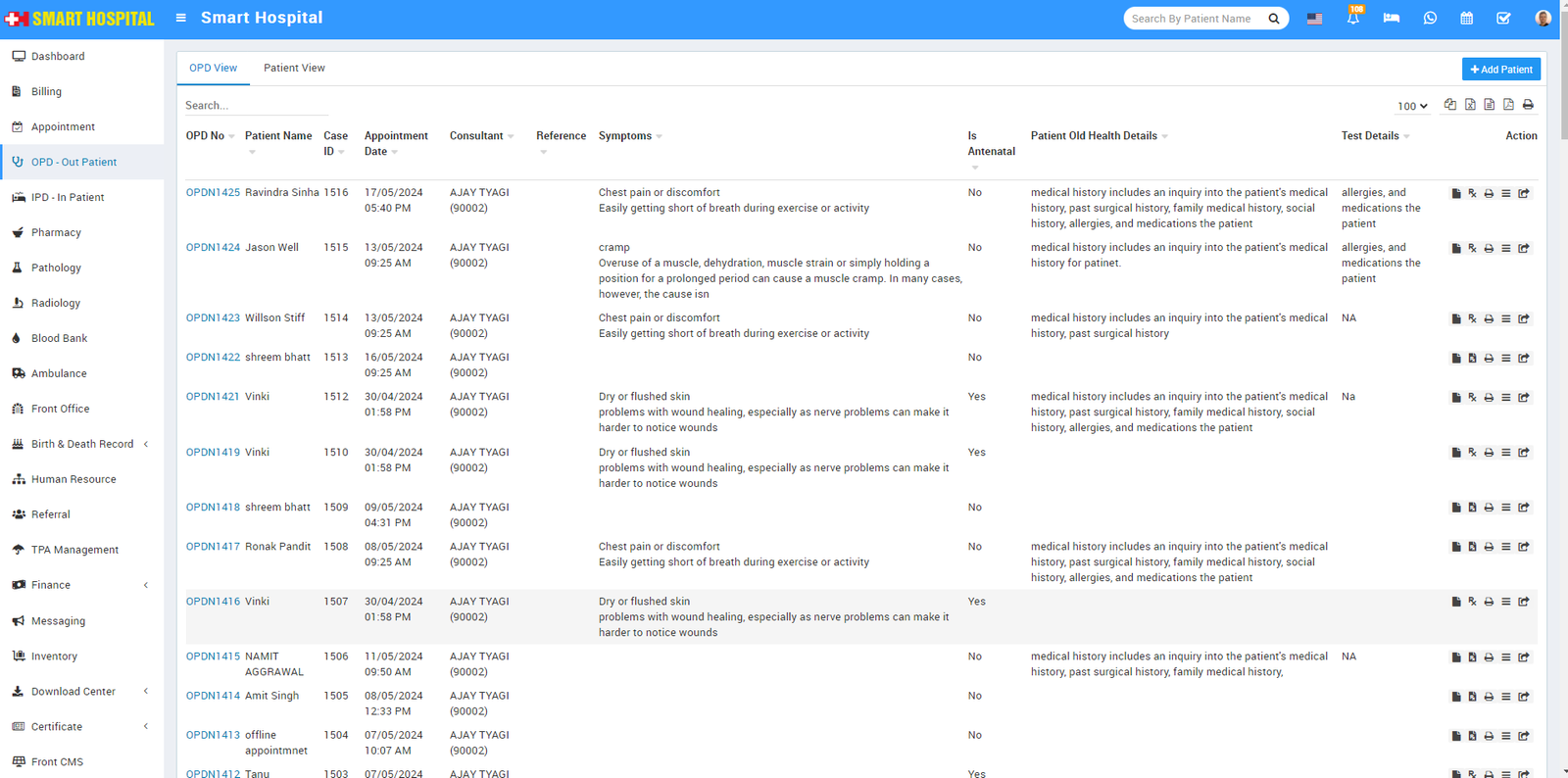Click the Search By Patient Name field
1568x778 pixels.
(1194, 19)
